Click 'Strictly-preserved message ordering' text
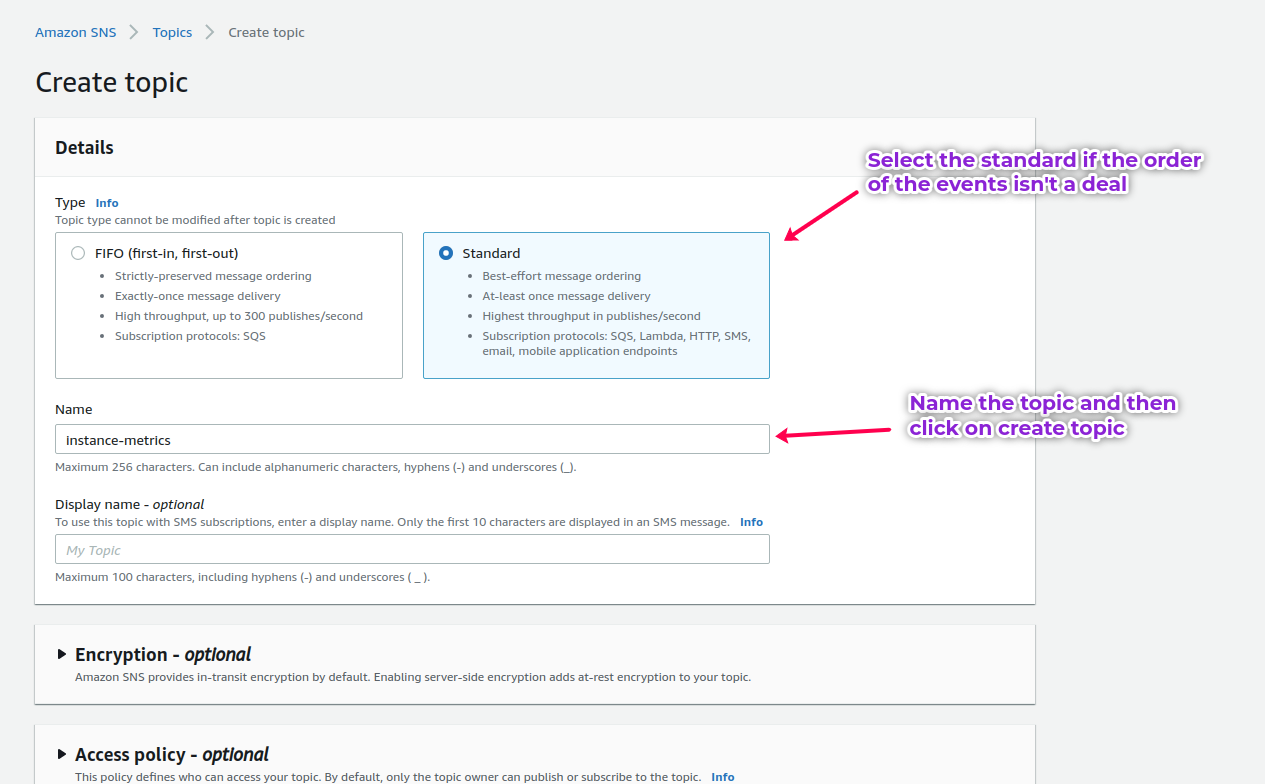1265x784 pixels. (x=213, y=276)
